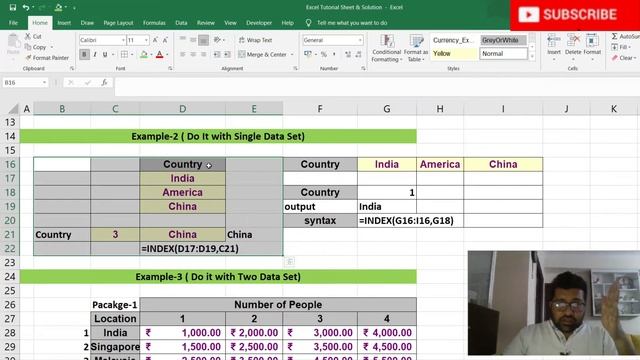Align text to the left
The height and width of the screenshot is (360, 640).
tap(182, 54)
